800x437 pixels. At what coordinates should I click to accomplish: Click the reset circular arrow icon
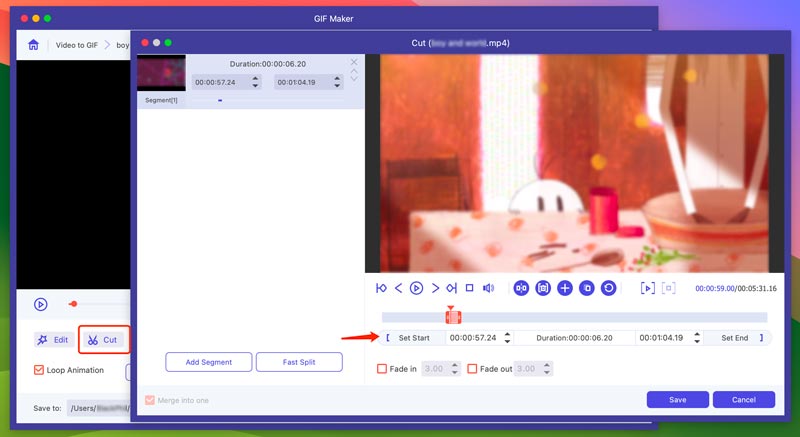pyautogui.click(x=608, y=288)
